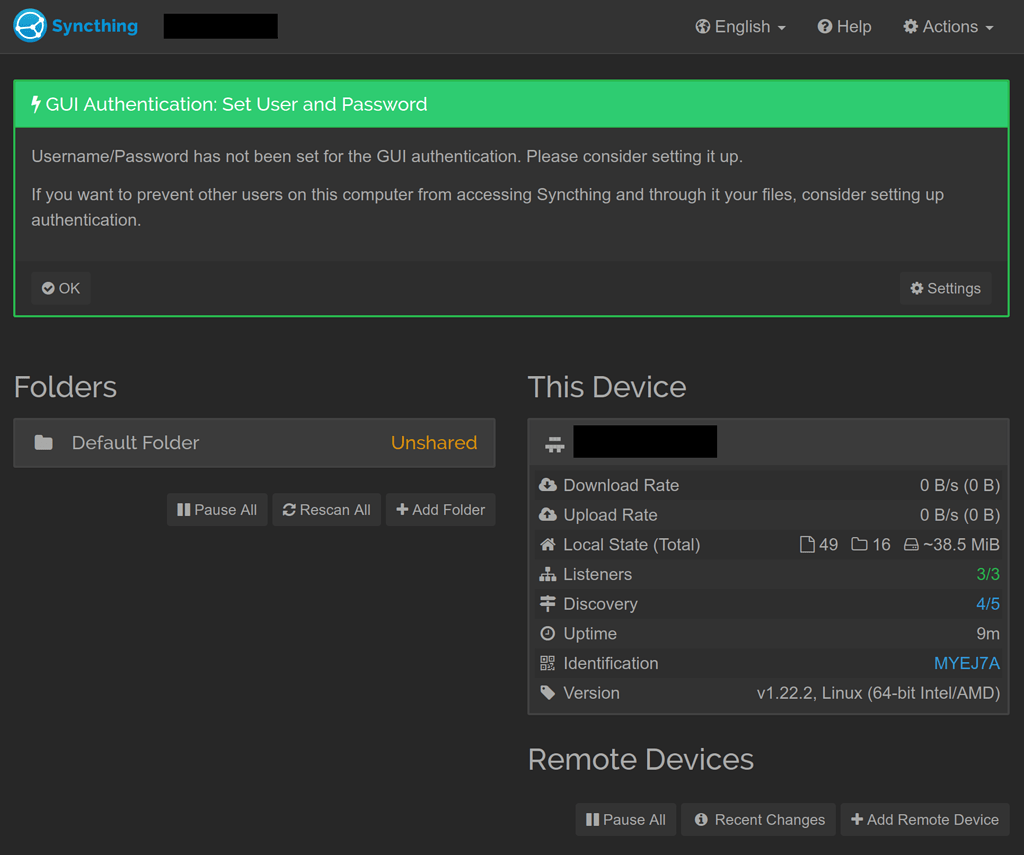Click the Identification label

[611, 663]
